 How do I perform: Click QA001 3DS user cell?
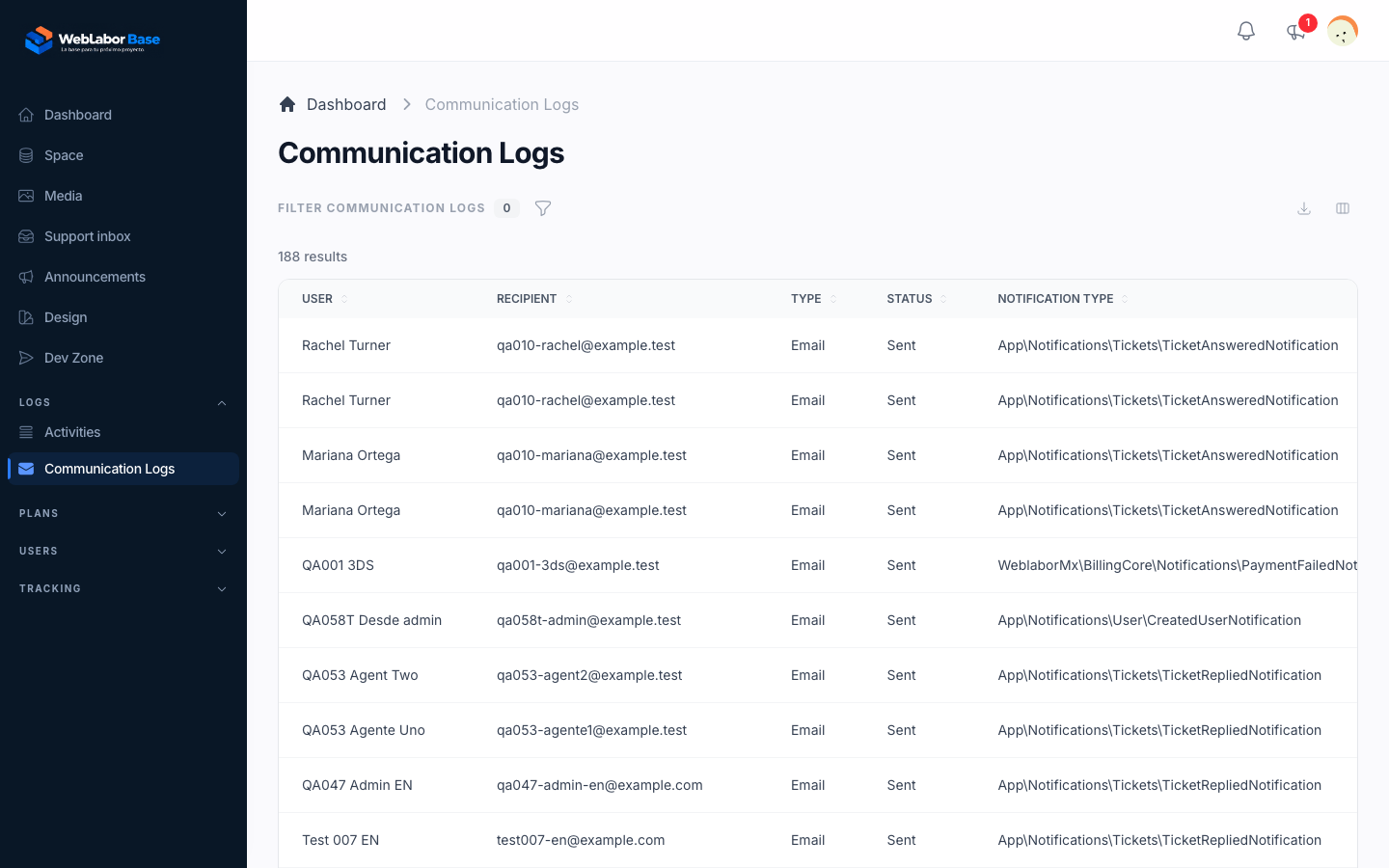coord(338,565)
